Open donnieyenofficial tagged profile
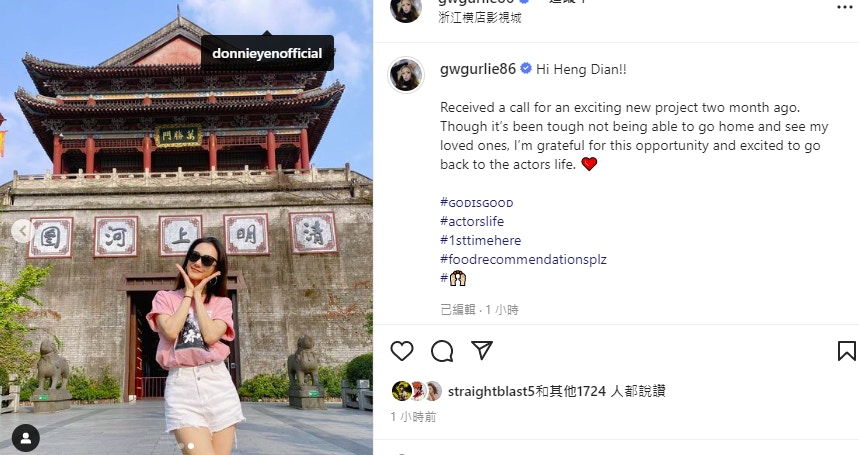The height and width of the screenshot is (455, 859). pyautogui.click(x=267, y=54)
